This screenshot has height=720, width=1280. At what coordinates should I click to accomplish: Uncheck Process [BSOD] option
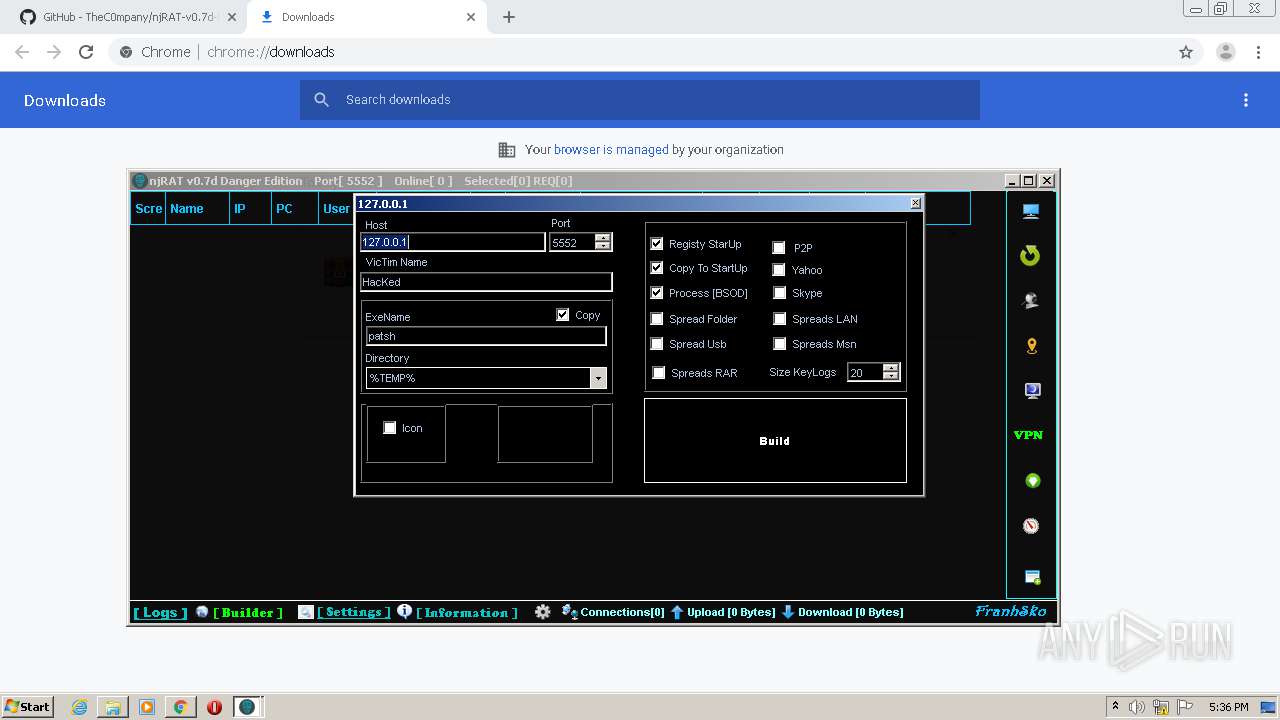point(657,293)
